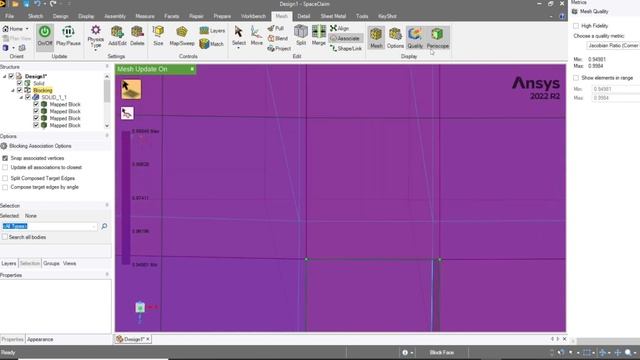The image size is (640, 360).
Task: Switch to the Design ribbon tab
Action: [x=60, y=16]
